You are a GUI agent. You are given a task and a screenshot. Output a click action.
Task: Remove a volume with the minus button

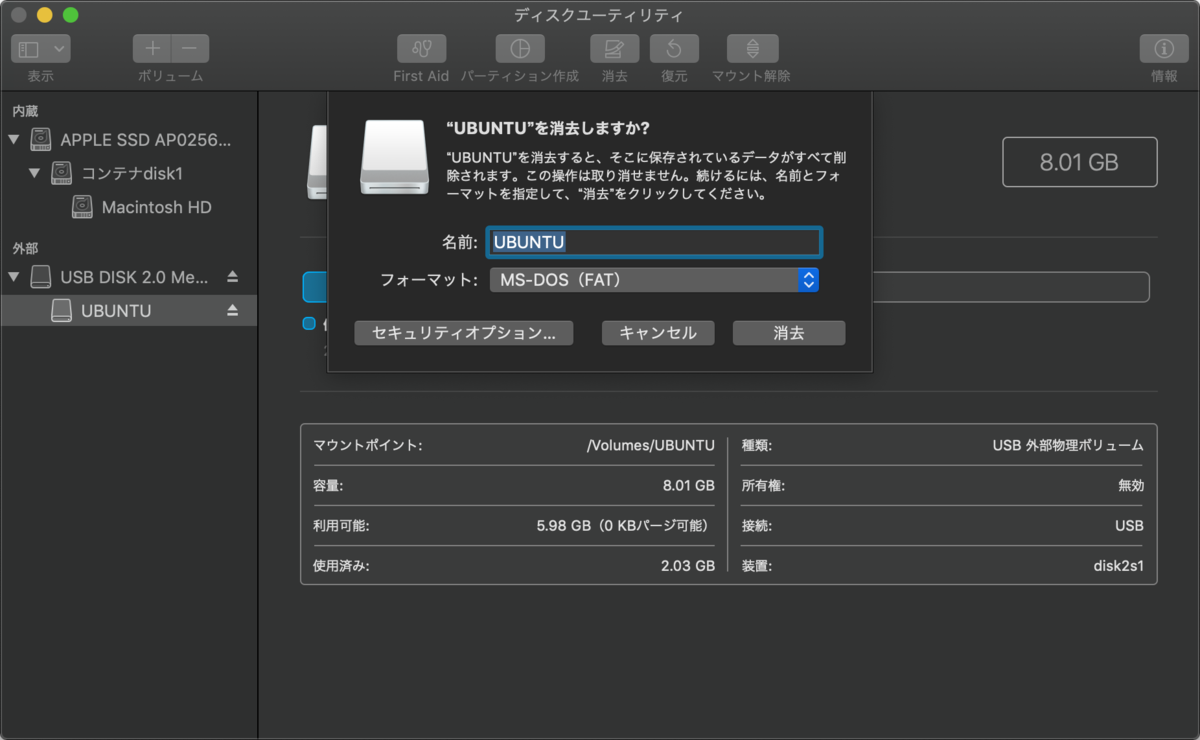[190, 48]
